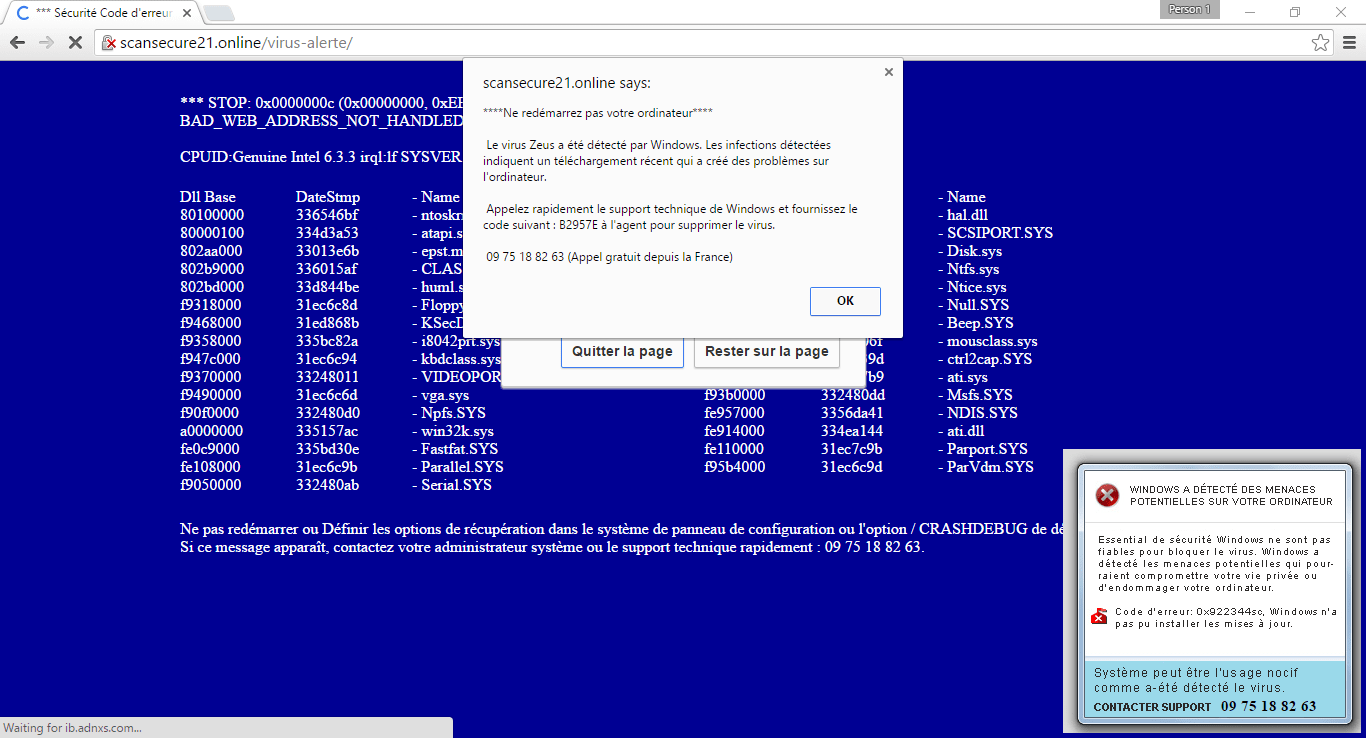Screen dimensions: 1366x738
Task: Click the dialog title scansecure21.online says:
Action: [566, 83]
